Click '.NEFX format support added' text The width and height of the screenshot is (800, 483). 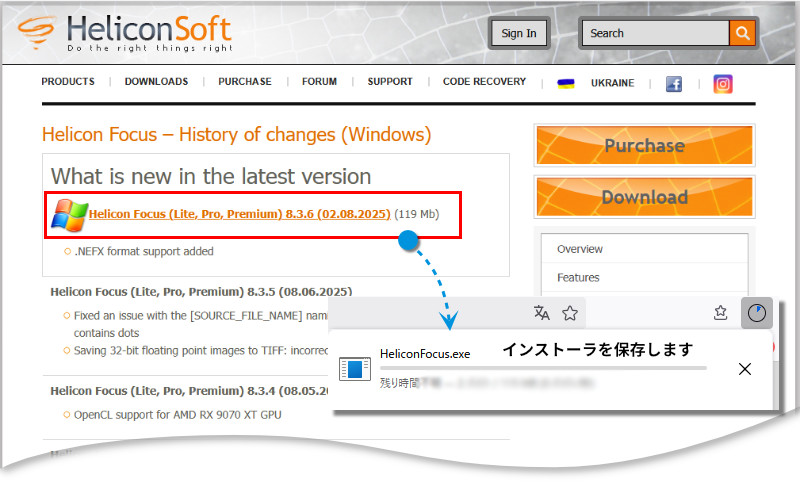[144, 251]
